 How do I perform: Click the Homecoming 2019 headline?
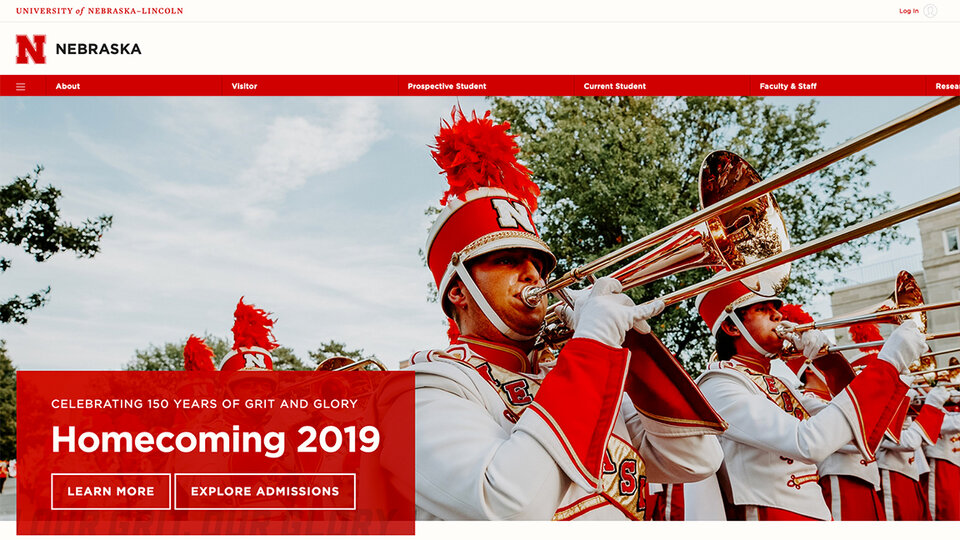click(216, 440)
